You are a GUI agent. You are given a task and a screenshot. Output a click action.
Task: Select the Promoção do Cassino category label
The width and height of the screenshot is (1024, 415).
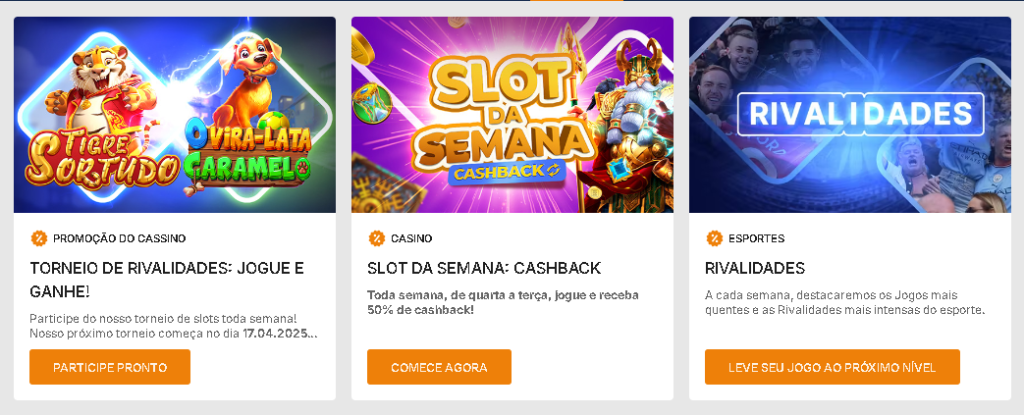point(119,239)
